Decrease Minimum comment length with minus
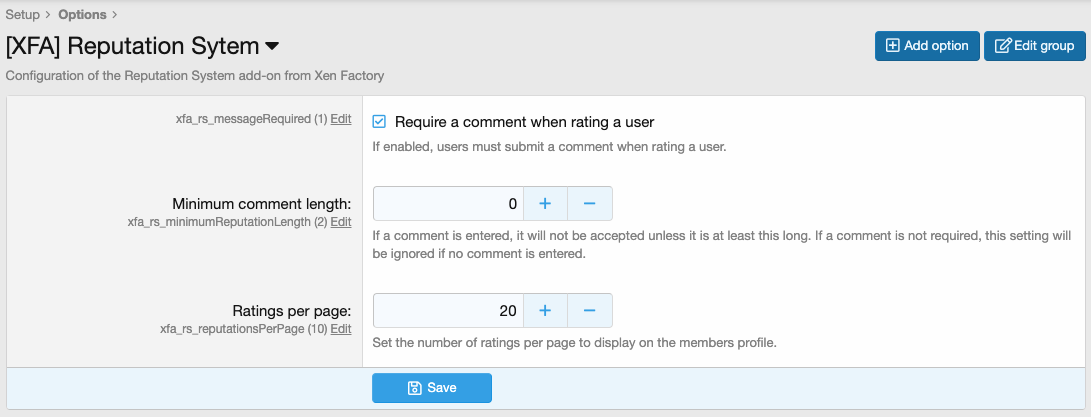The image size is (1091, 417). [590, 204]
